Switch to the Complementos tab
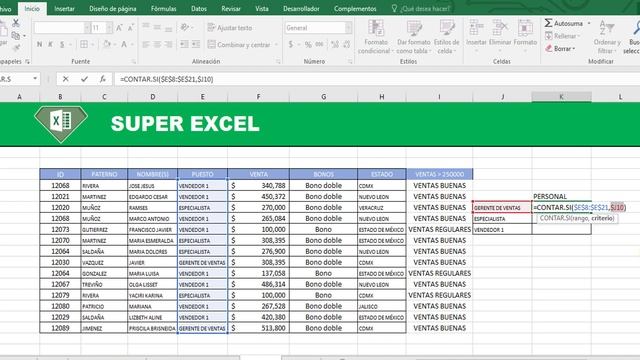The height and width of the screenshot is (360, 640). click(355, 9)
